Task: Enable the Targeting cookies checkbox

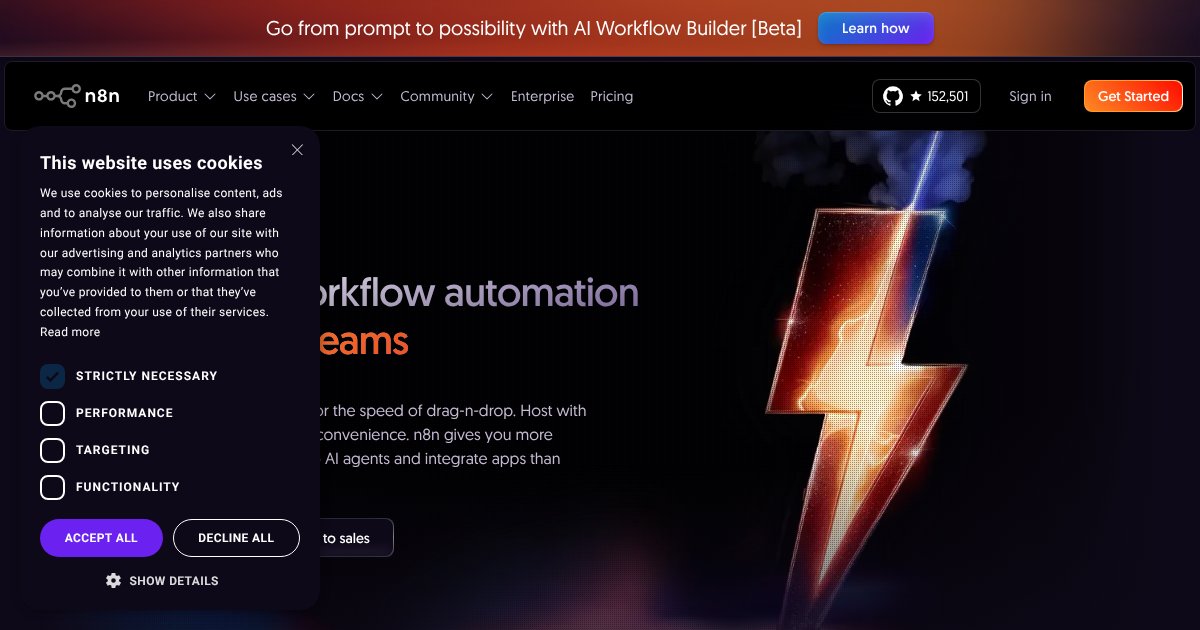Action: 52,450
